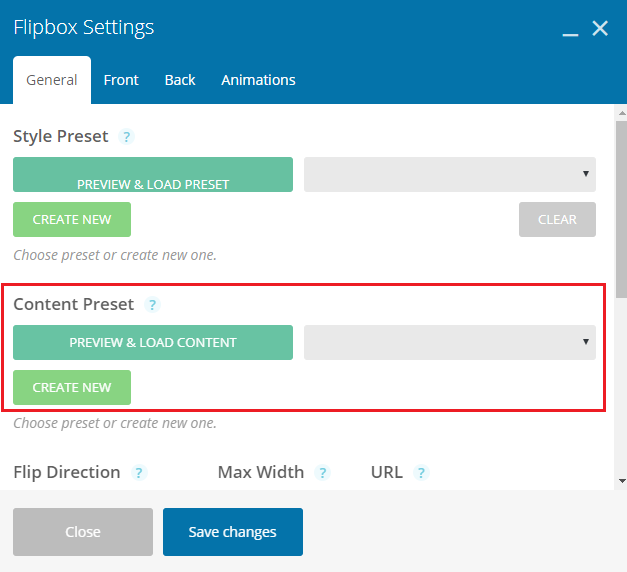Click Save changes button
Viewport: 627px width, 572px height.
click(x=233, y=532)
